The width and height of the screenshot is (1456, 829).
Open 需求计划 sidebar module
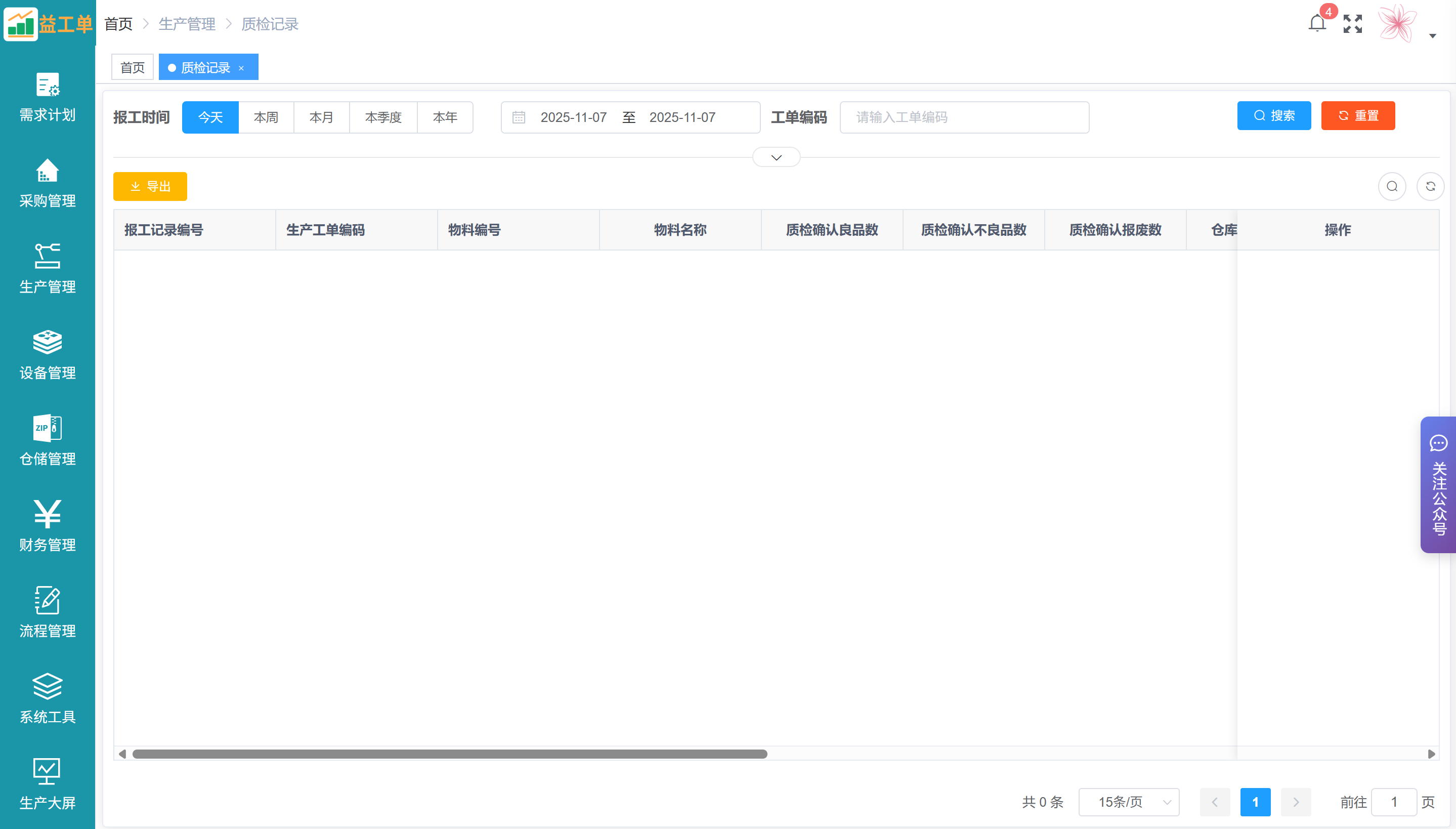pos(47,97)
